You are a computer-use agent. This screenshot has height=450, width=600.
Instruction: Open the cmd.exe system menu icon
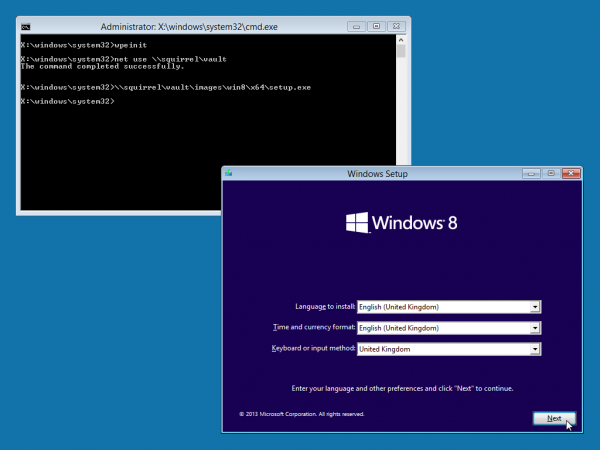(26, 24)
